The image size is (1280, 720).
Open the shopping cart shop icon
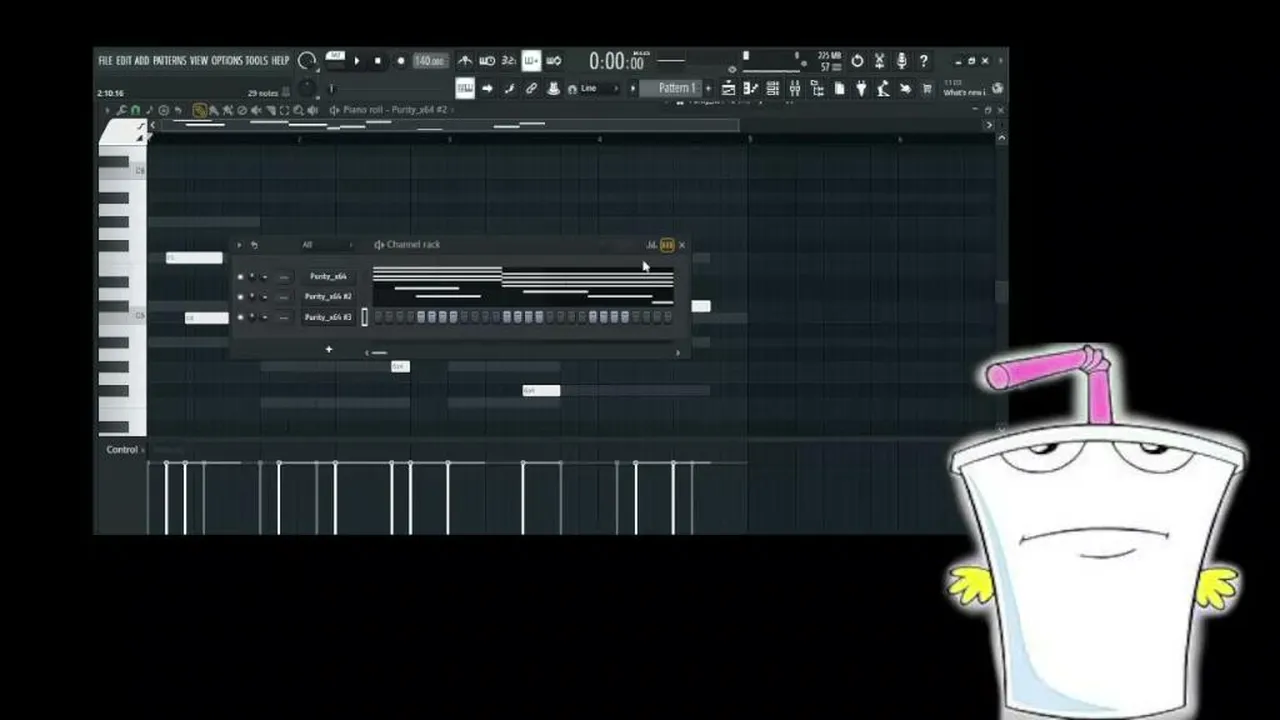pyautogui.click(x=927, y=89)
